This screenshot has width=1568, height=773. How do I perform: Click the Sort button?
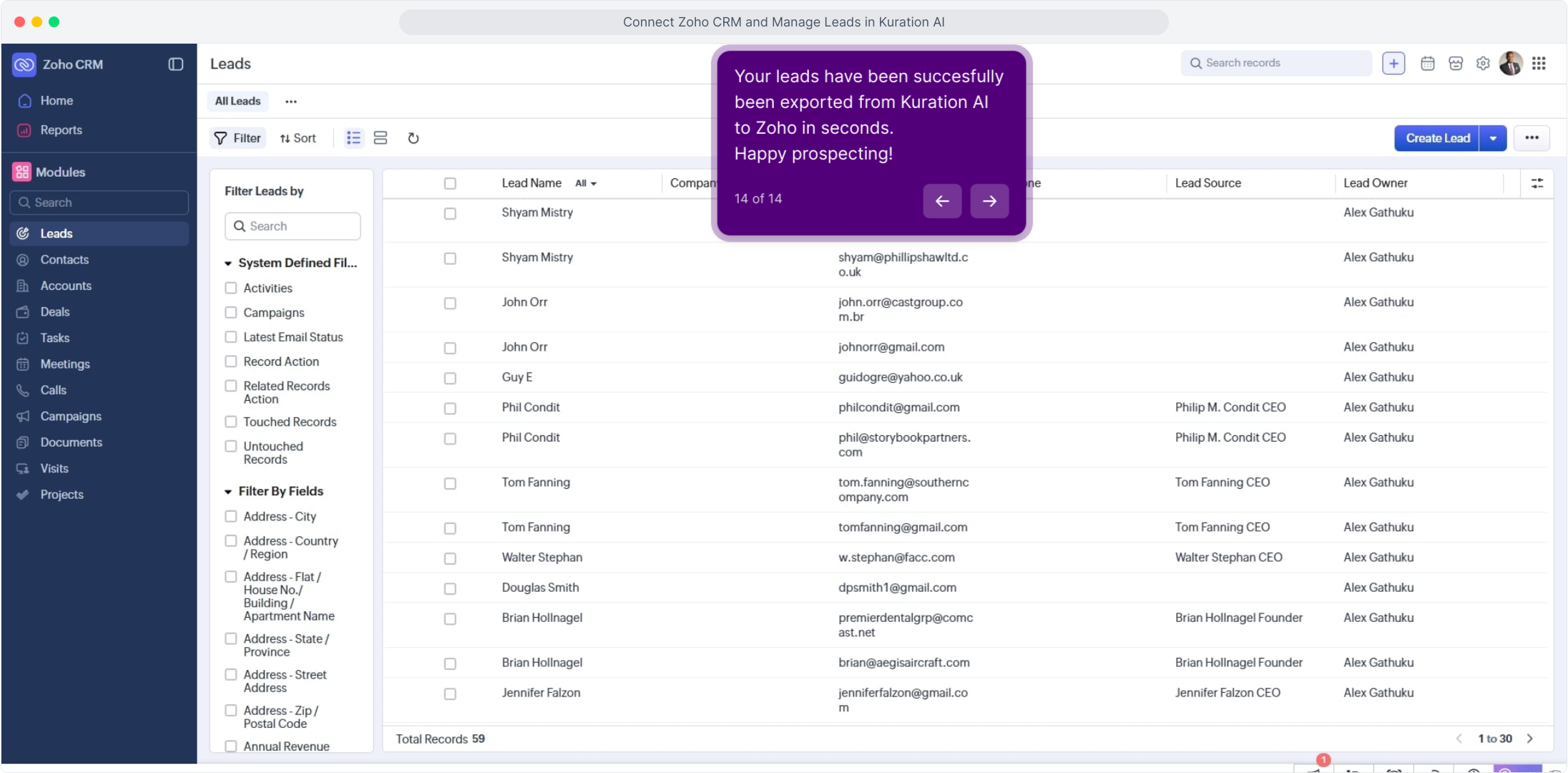298,138
